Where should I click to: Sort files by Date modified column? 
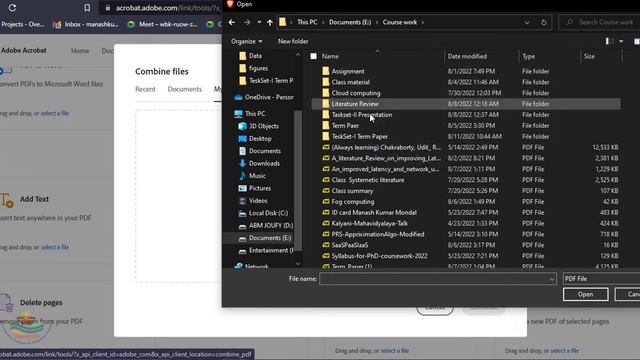pyautogui.click(x=467, y=56)
